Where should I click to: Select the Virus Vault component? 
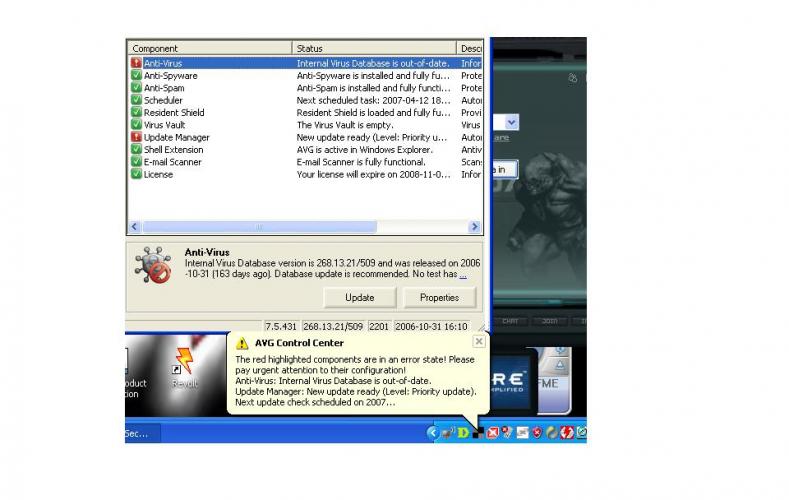click(165, 125)
